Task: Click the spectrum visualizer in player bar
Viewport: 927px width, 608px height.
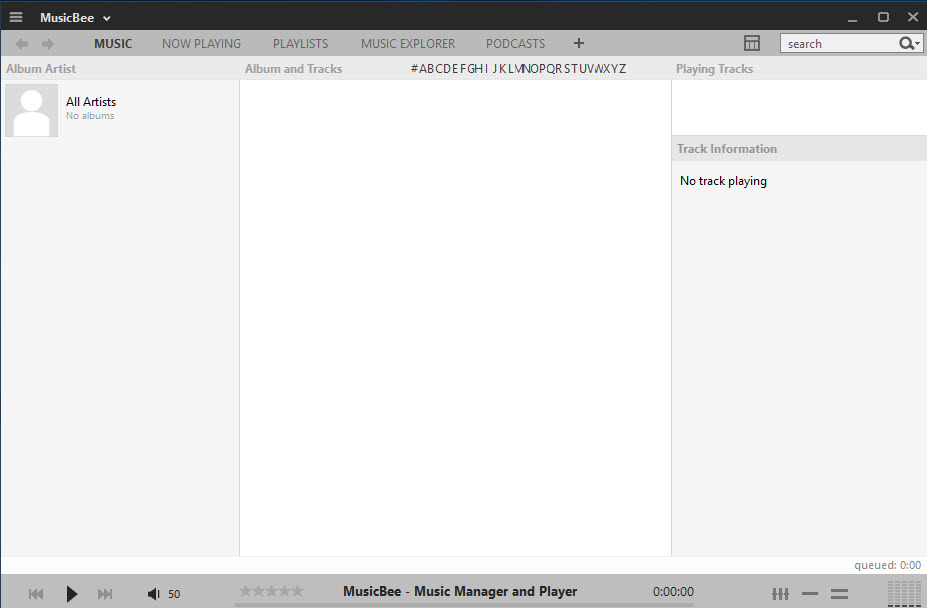Action: tap(905, 593)
